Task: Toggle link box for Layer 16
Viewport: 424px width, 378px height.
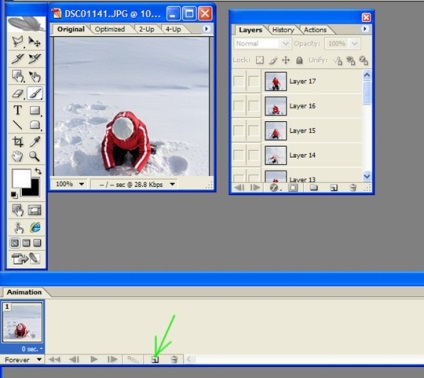Action: (253, 106)
